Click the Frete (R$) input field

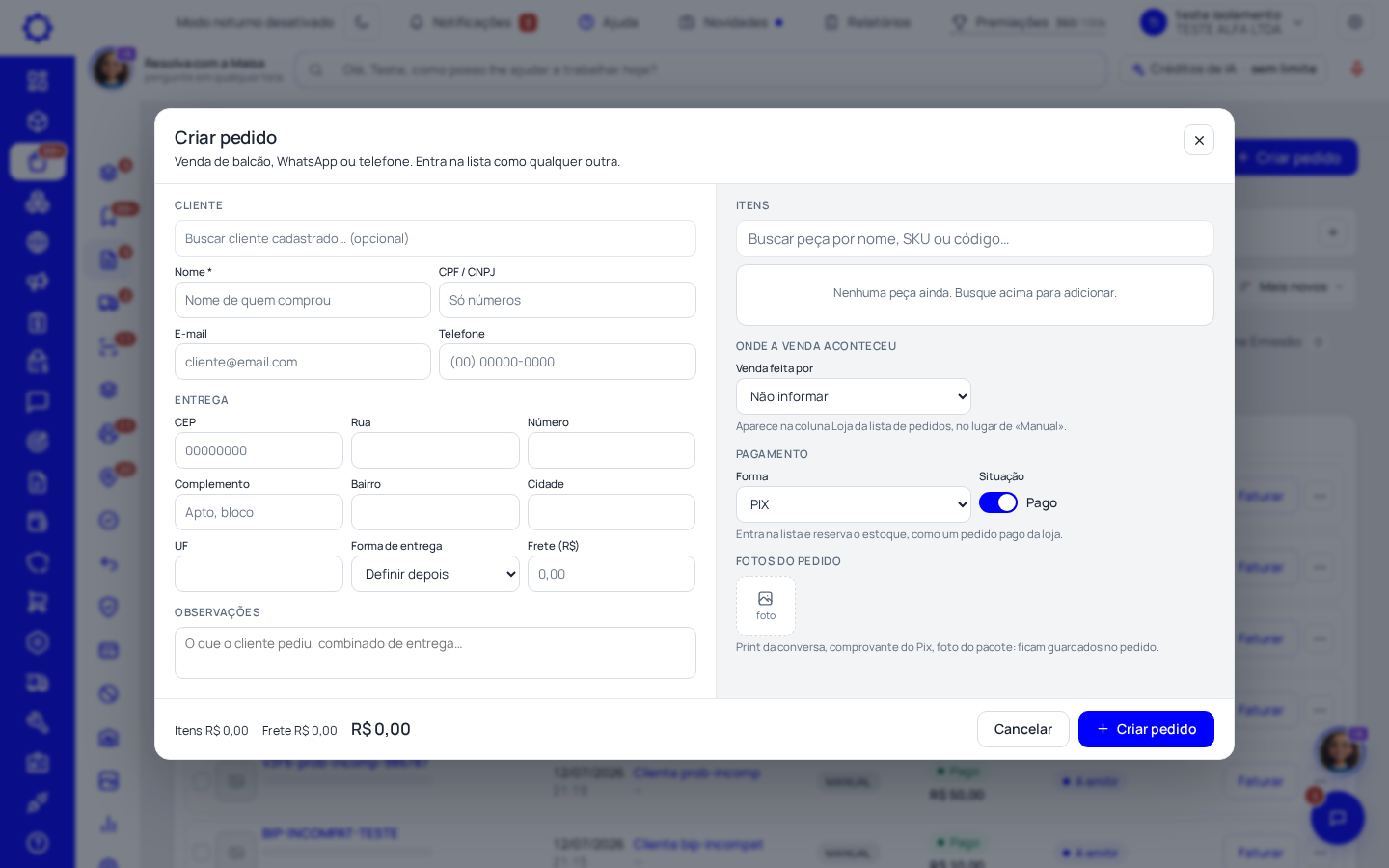612,574
